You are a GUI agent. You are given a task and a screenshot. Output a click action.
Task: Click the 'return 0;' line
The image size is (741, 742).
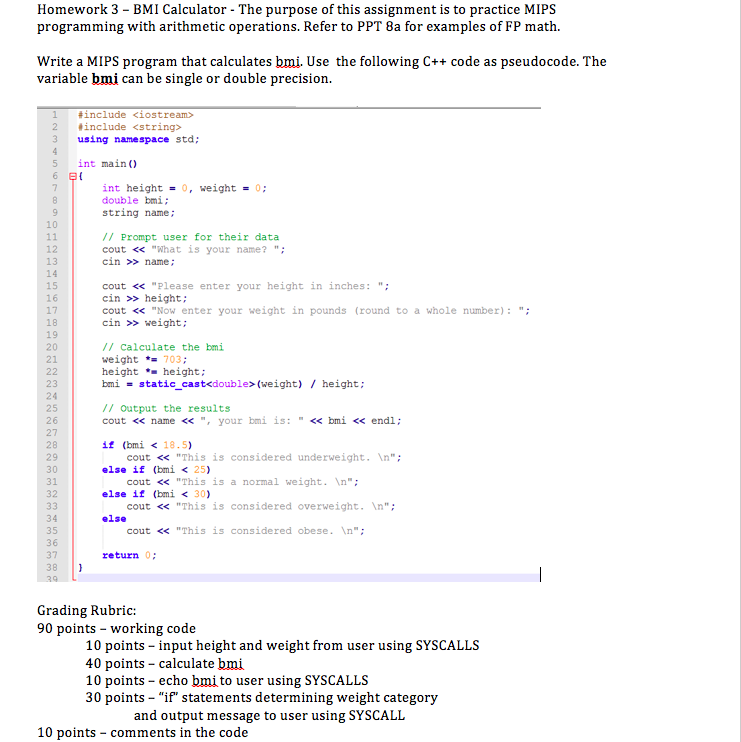(129, 556)
